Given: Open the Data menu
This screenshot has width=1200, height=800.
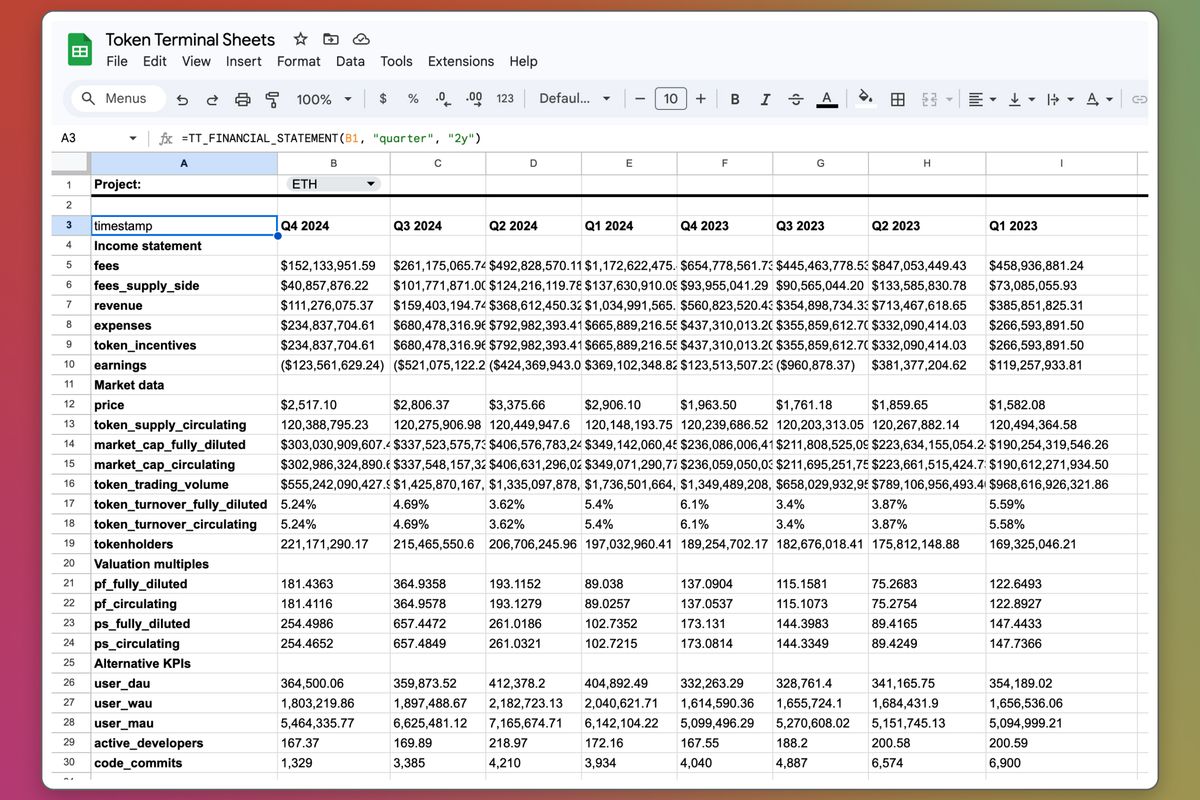Looking at the screenshot, I should [x=350, y=61].
